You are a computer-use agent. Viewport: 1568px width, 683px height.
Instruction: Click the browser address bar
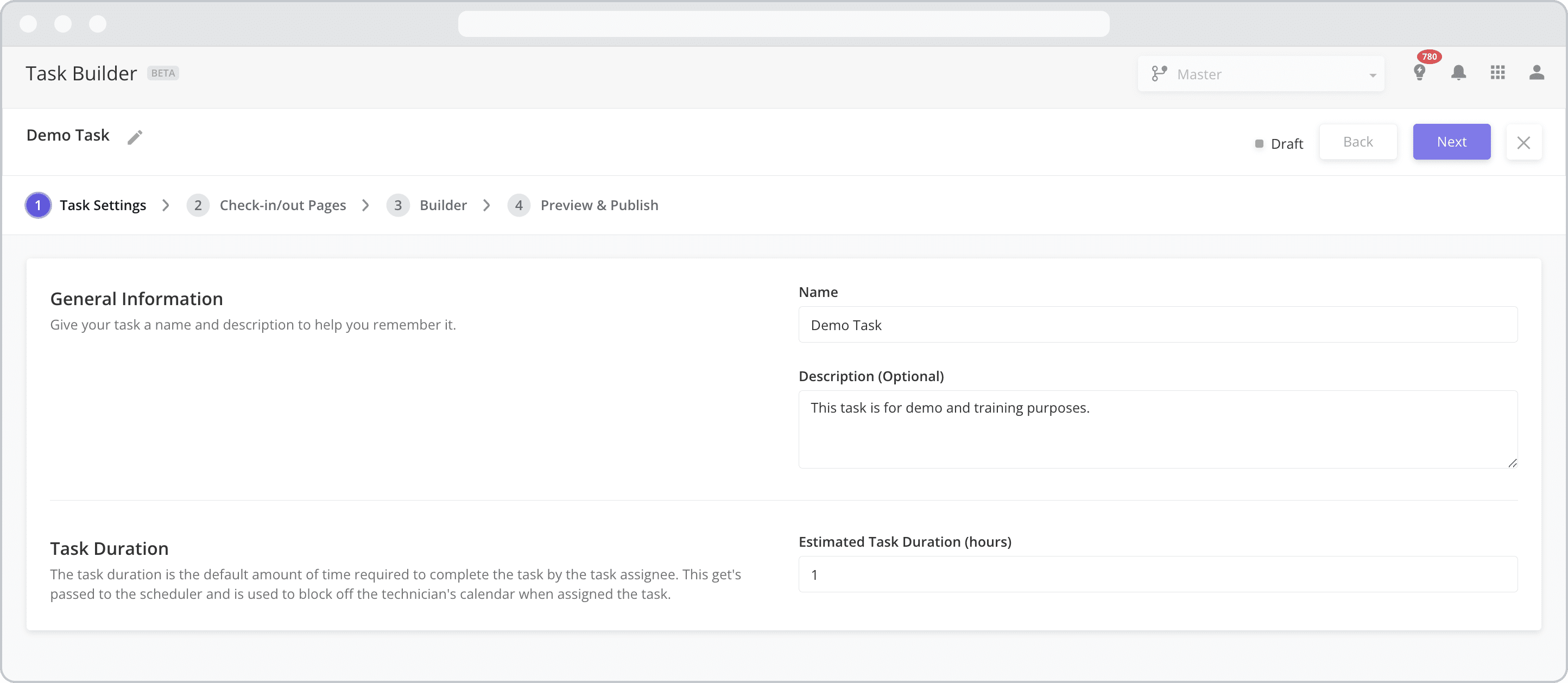point(783,24)
